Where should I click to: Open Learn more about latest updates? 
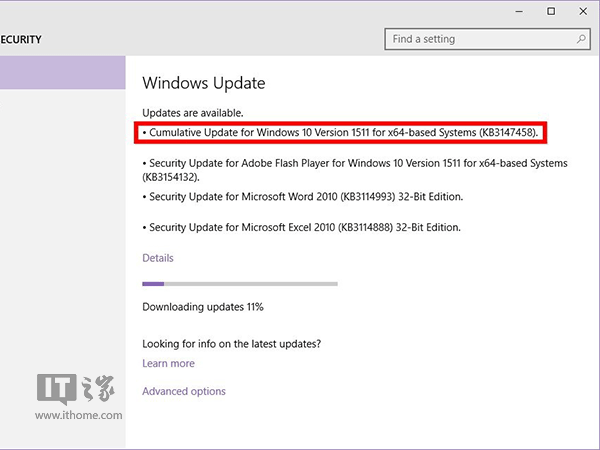tap(168, 363)
